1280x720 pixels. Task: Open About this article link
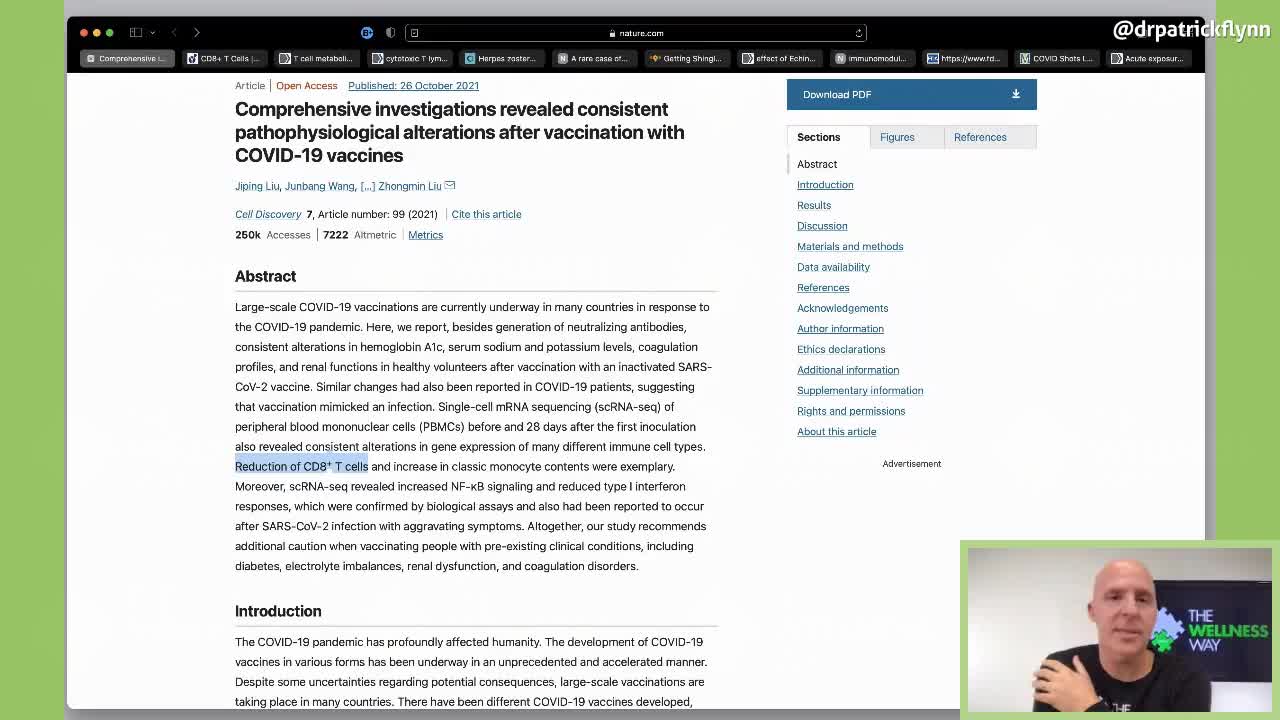836,432
